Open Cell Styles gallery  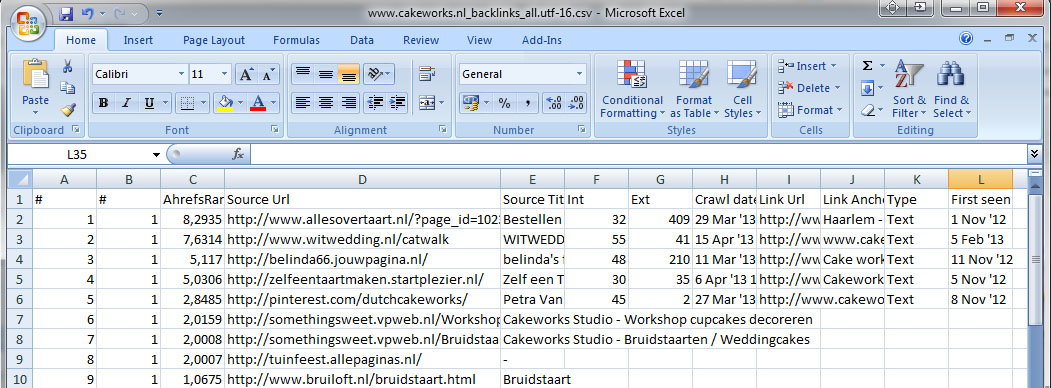(742, 90)
